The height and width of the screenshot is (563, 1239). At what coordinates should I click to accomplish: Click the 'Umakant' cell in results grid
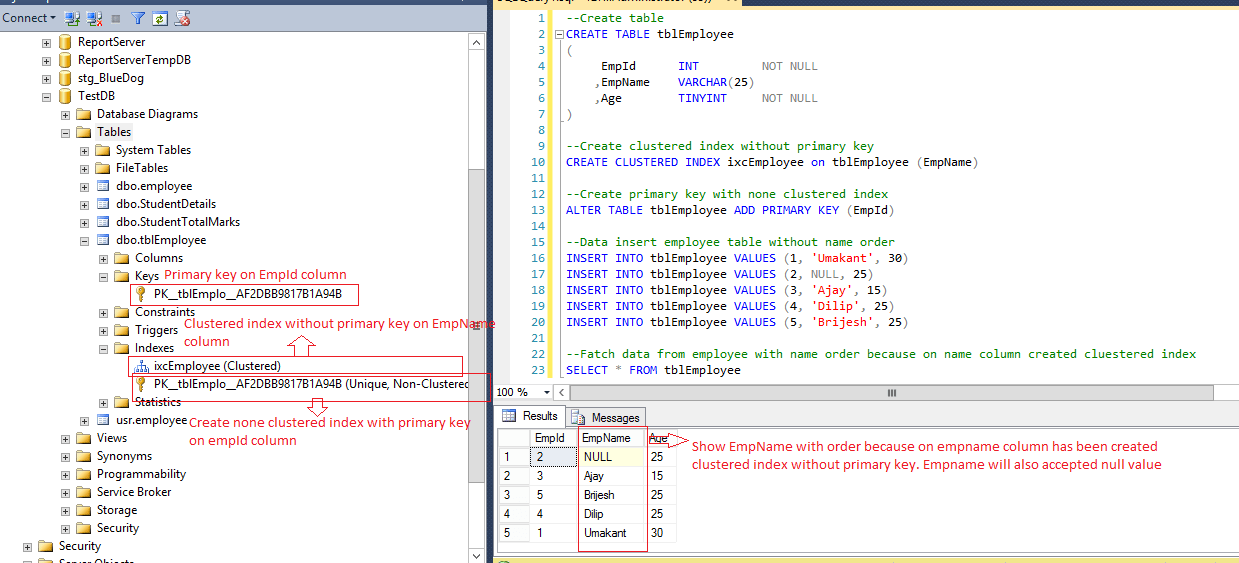[612, 533]
